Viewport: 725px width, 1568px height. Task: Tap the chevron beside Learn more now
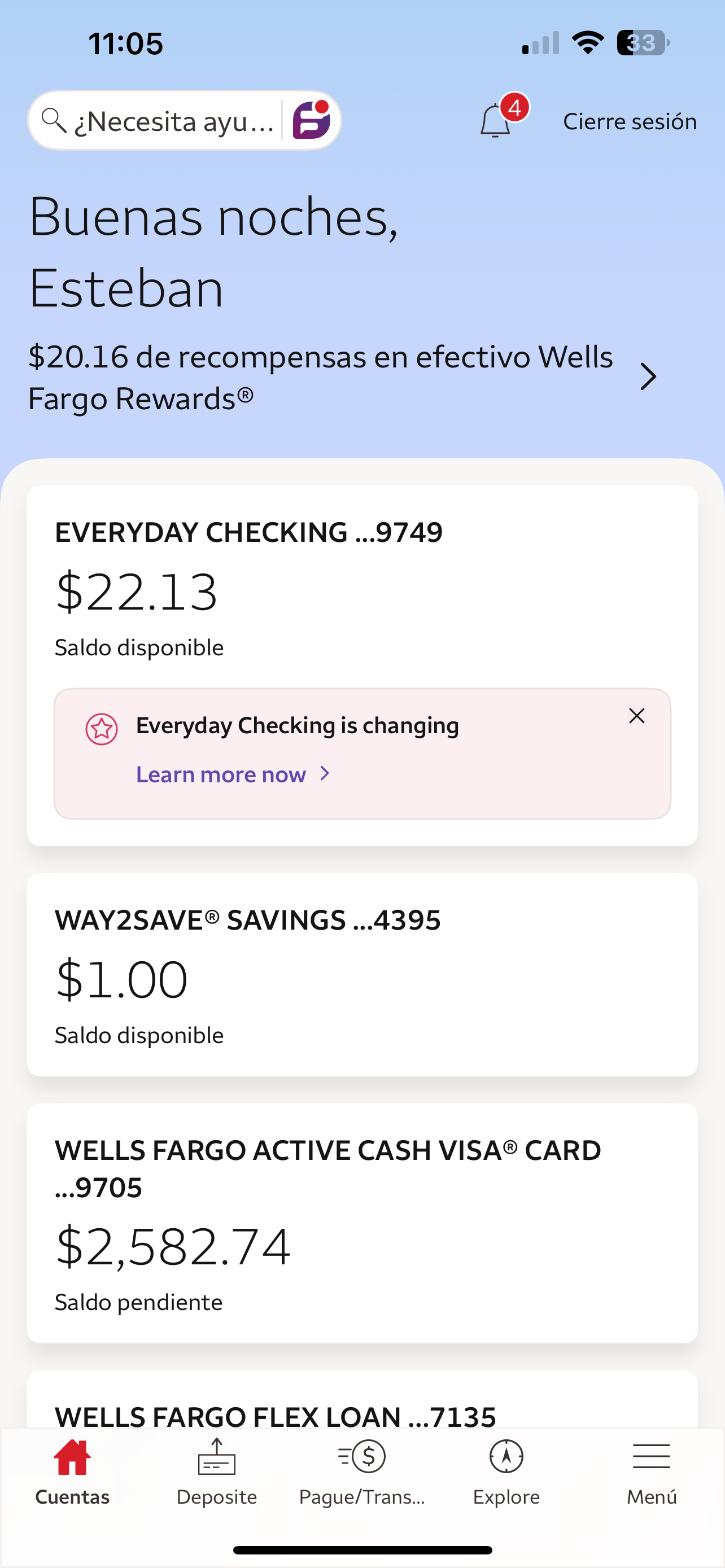click(325, 774)
